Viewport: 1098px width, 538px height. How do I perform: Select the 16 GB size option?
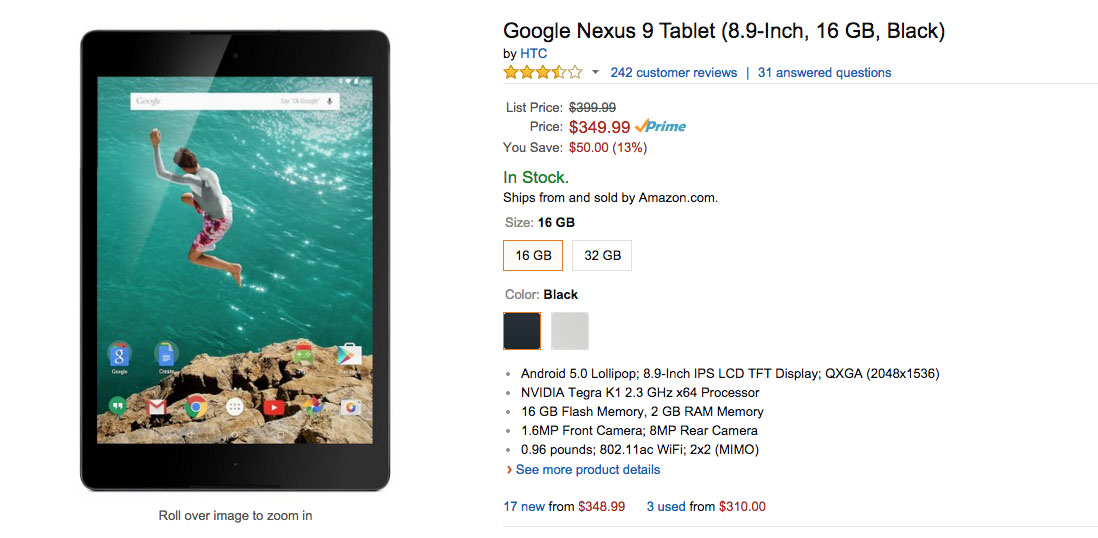coord(533,255)
